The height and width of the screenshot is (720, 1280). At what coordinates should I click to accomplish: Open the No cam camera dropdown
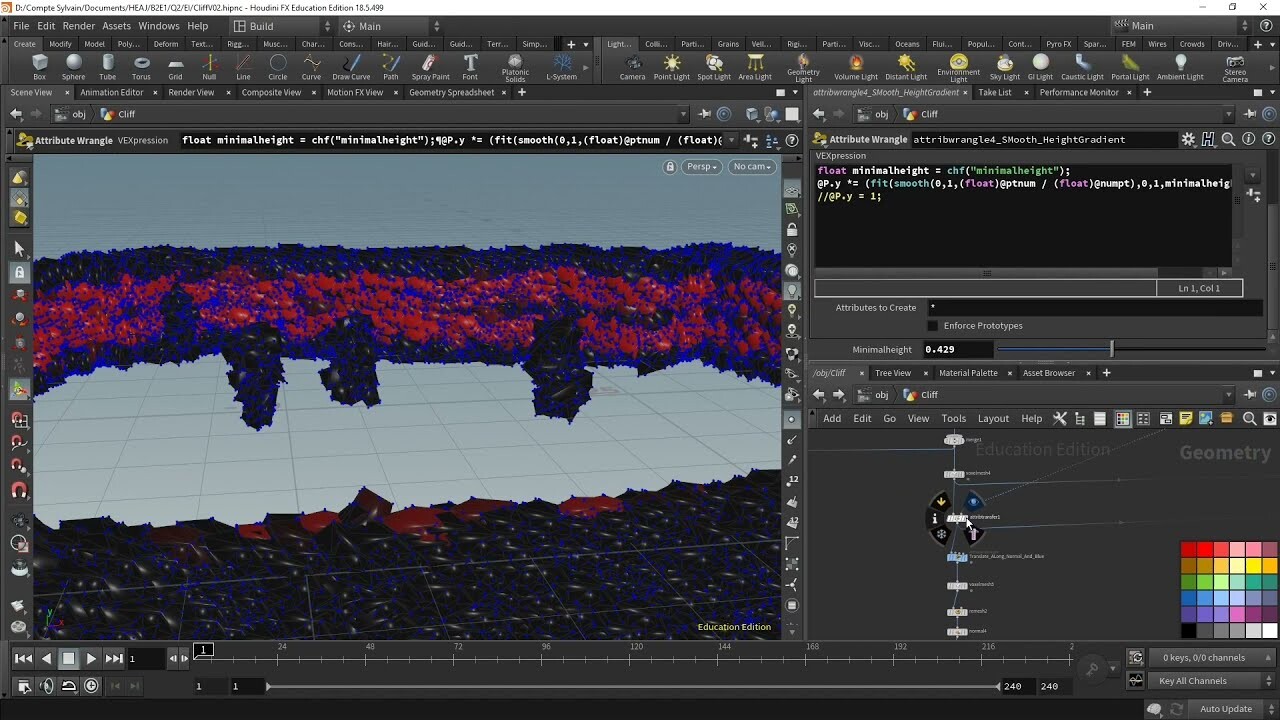pyautogui.click(x=751, y=167)
